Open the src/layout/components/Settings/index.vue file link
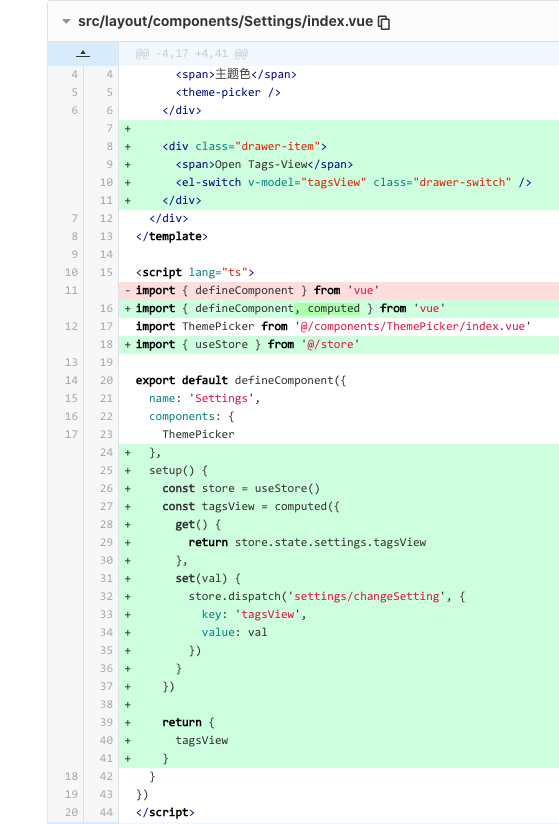559x824 pixels. [x=225, y=22]
